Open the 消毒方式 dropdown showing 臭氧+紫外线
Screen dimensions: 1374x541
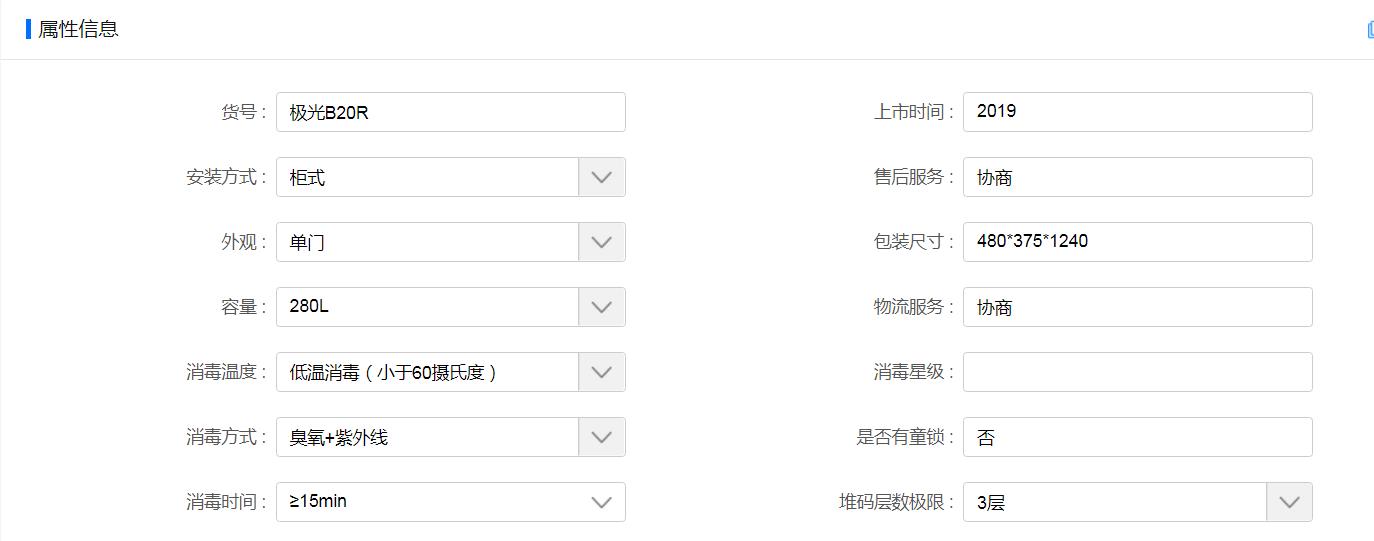tap(601, 437)
